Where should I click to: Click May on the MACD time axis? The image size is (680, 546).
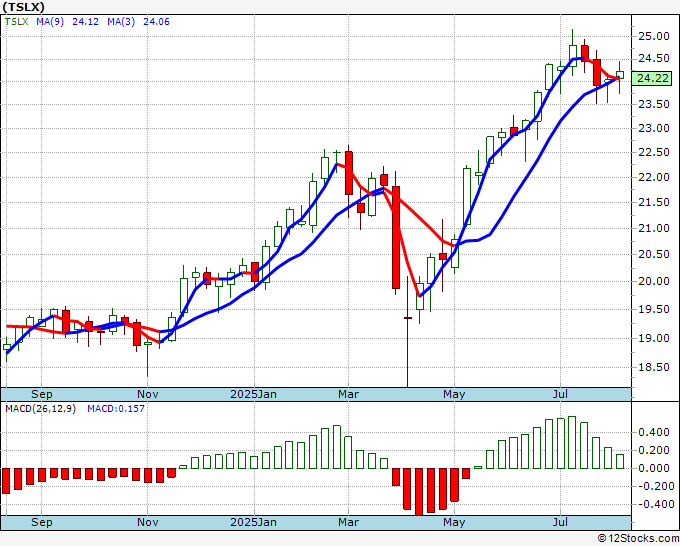click(x=454, y=522)
